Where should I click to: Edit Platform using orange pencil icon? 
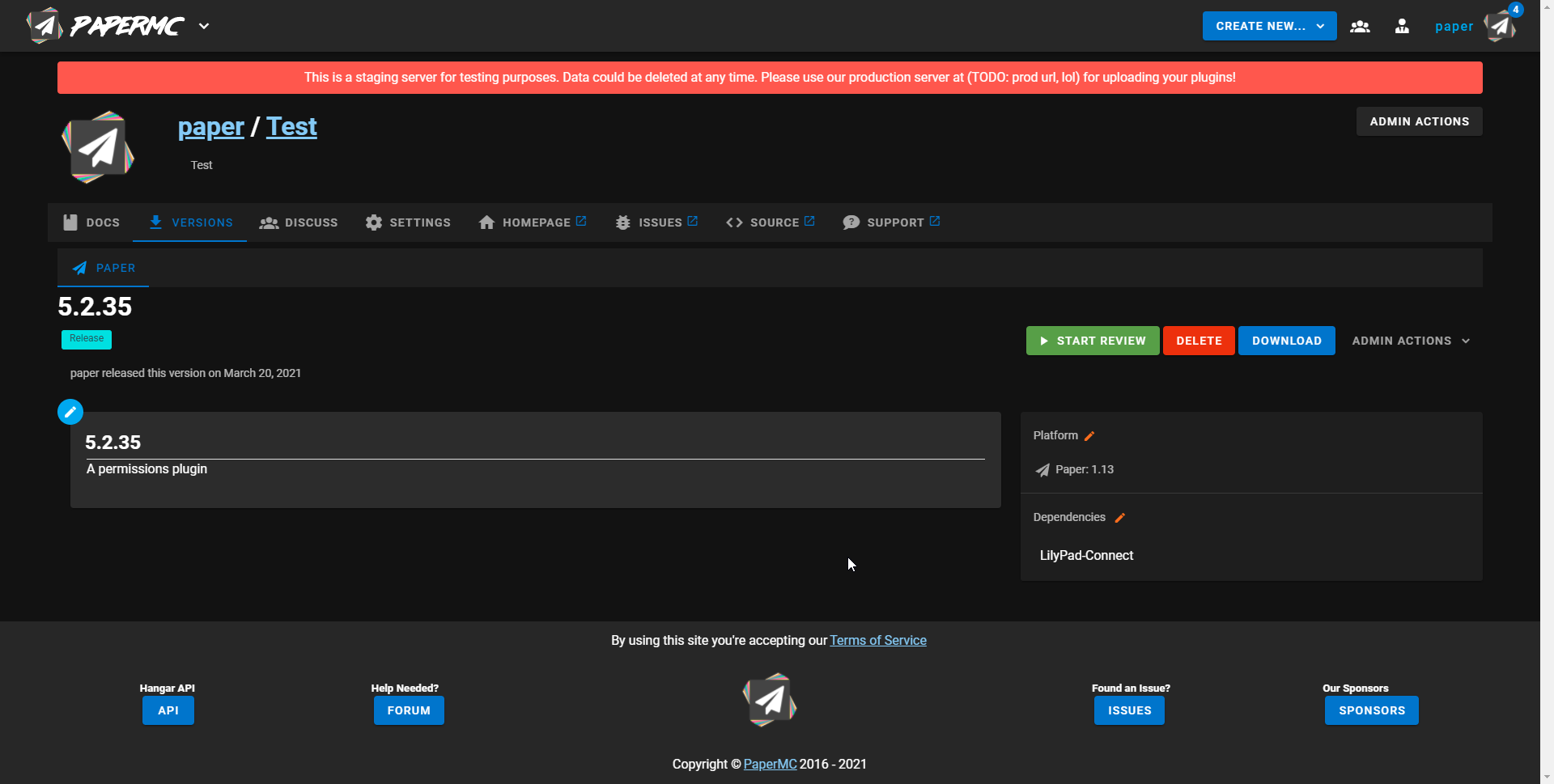pyautogui.click(x=1089, y=436)
